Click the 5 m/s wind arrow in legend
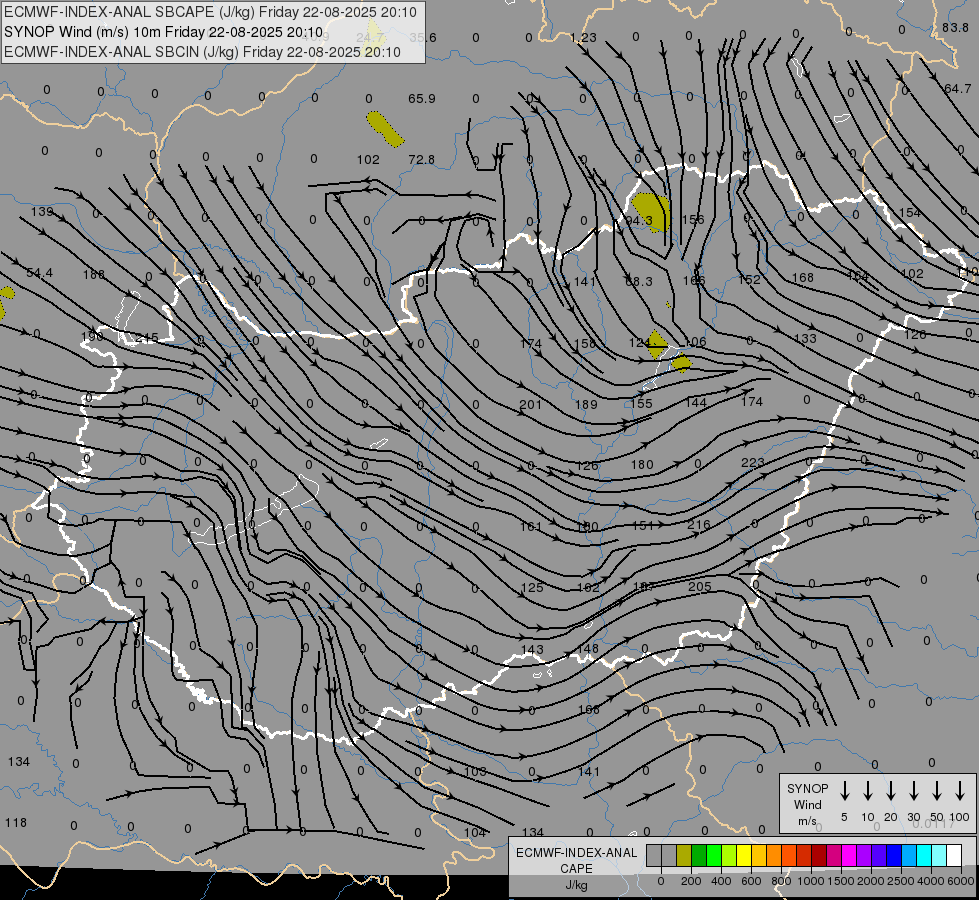This screenshot has width=979, height=900. pyautogui.click(x=845, y=791)
